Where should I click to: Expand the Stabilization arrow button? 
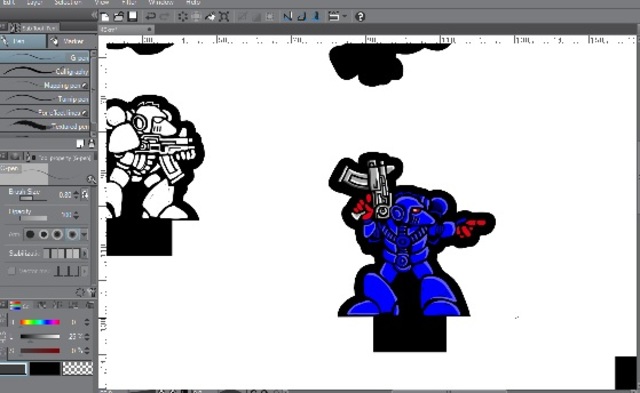coord(85,253)
